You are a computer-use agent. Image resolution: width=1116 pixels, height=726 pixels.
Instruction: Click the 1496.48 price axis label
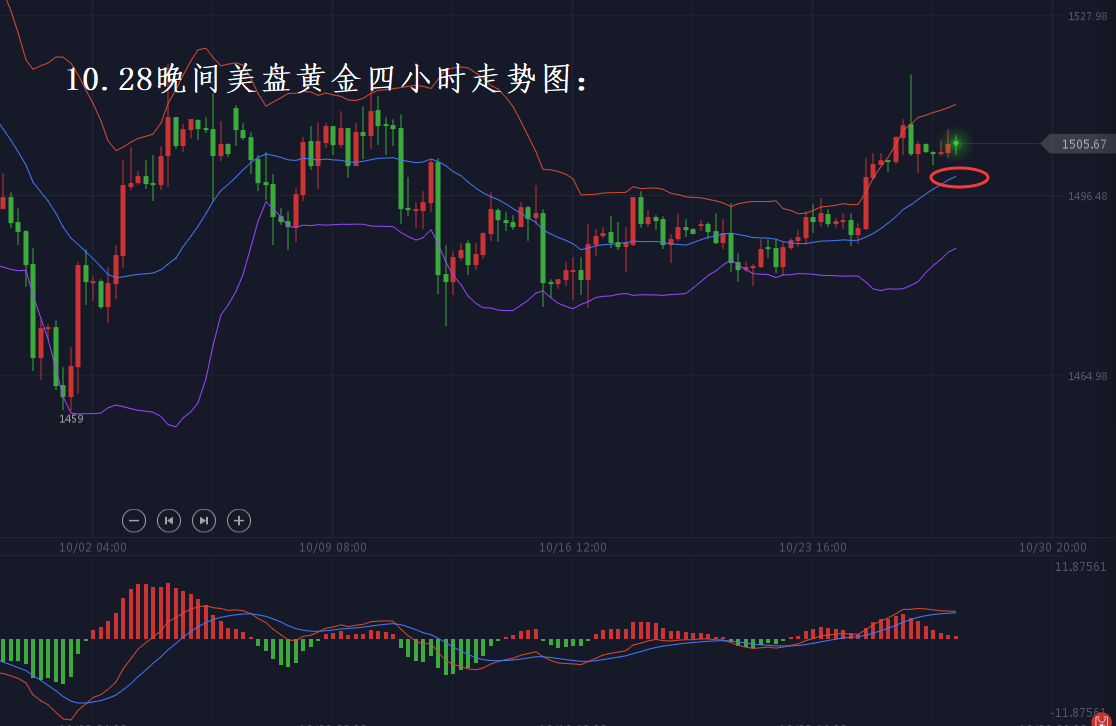click(1087, 196)
